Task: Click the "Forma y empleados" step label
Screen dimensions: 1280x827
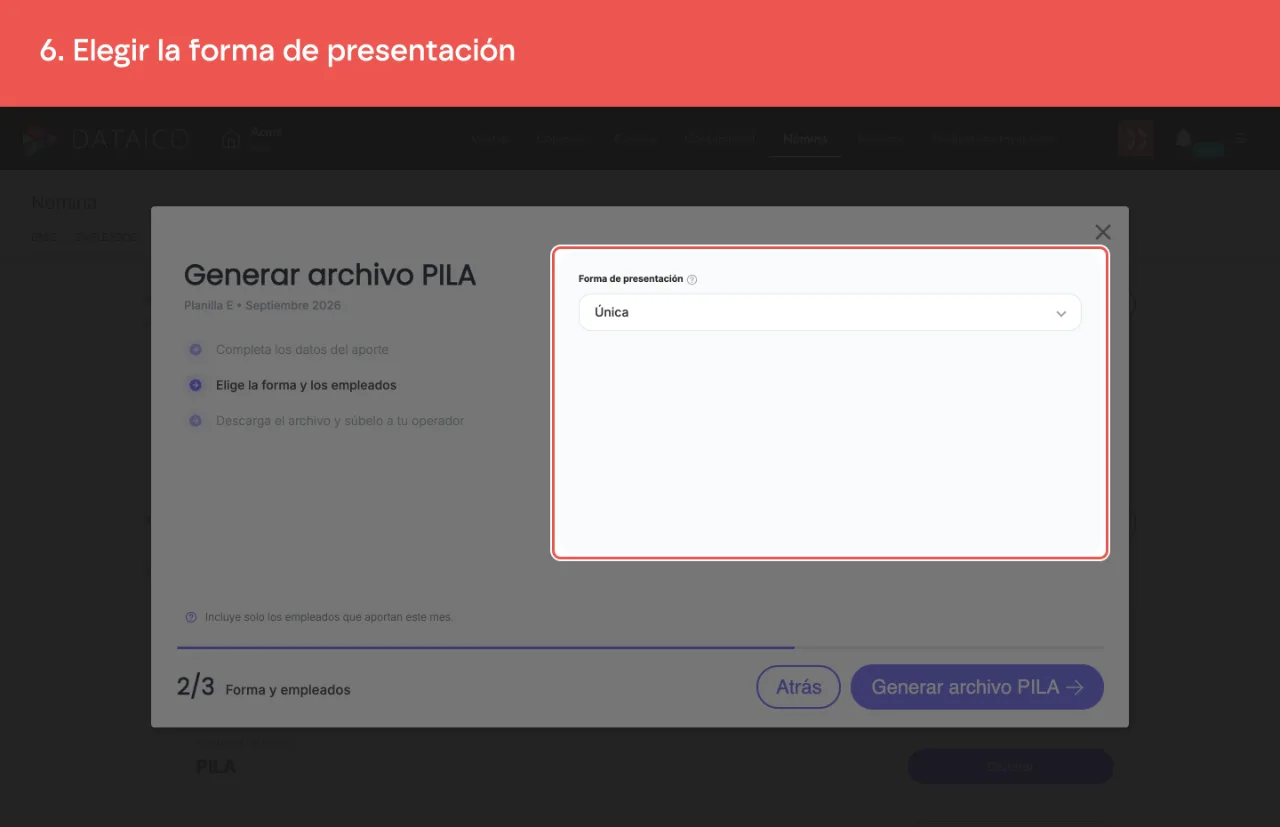Action: 288,690
